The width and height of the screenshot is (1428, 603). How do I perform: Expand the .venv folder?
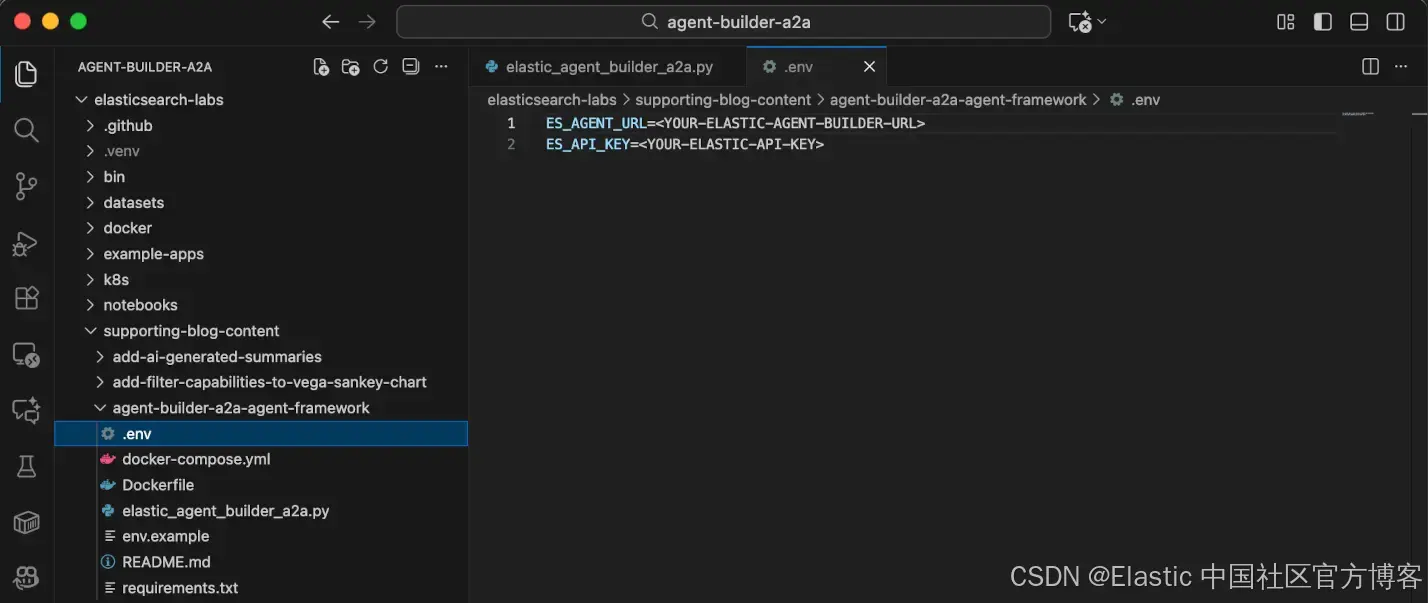click(x=262, y=151)
